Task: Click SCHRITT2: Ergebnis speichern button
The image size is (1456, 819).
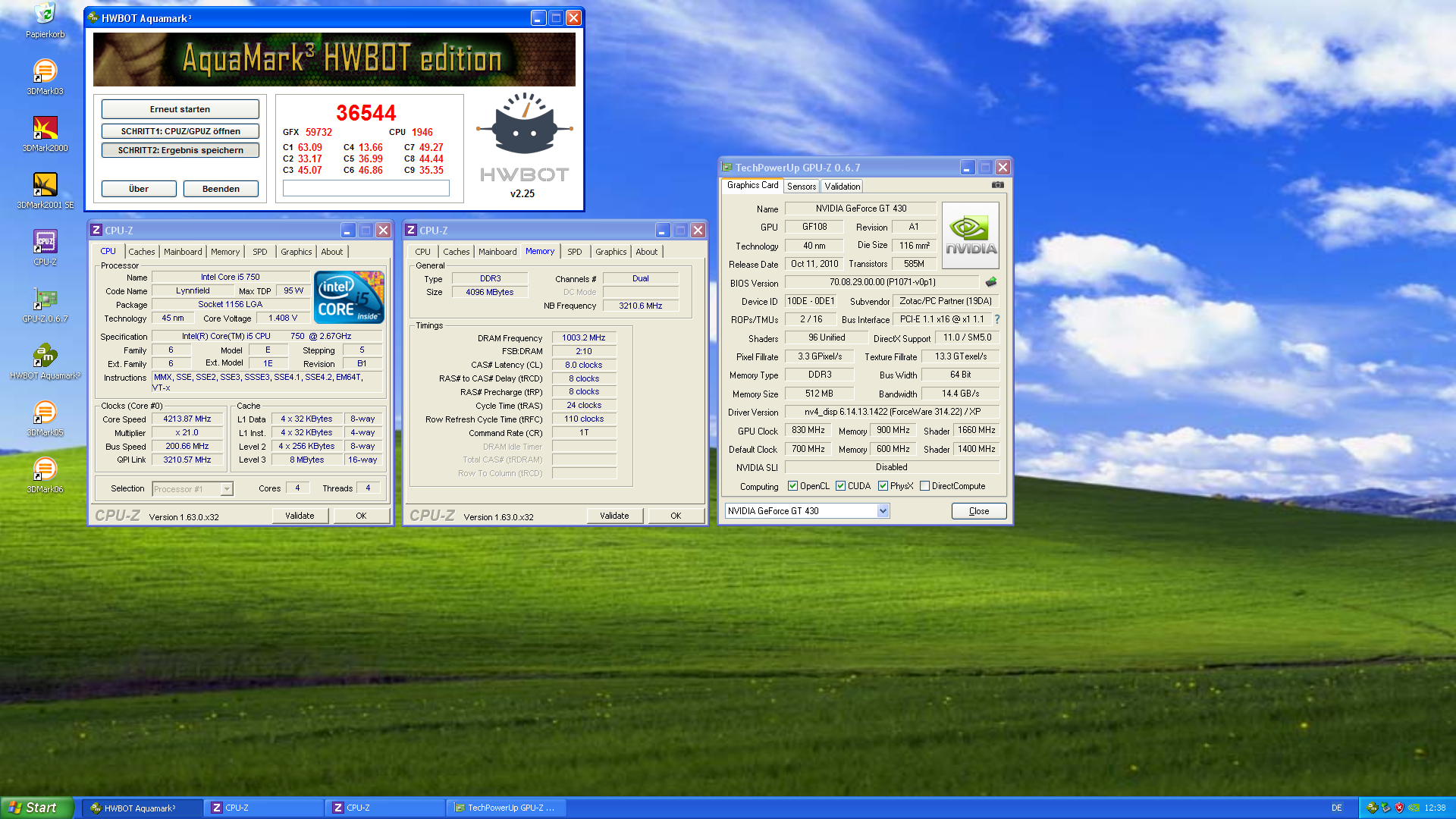Action: pos(180,150)
